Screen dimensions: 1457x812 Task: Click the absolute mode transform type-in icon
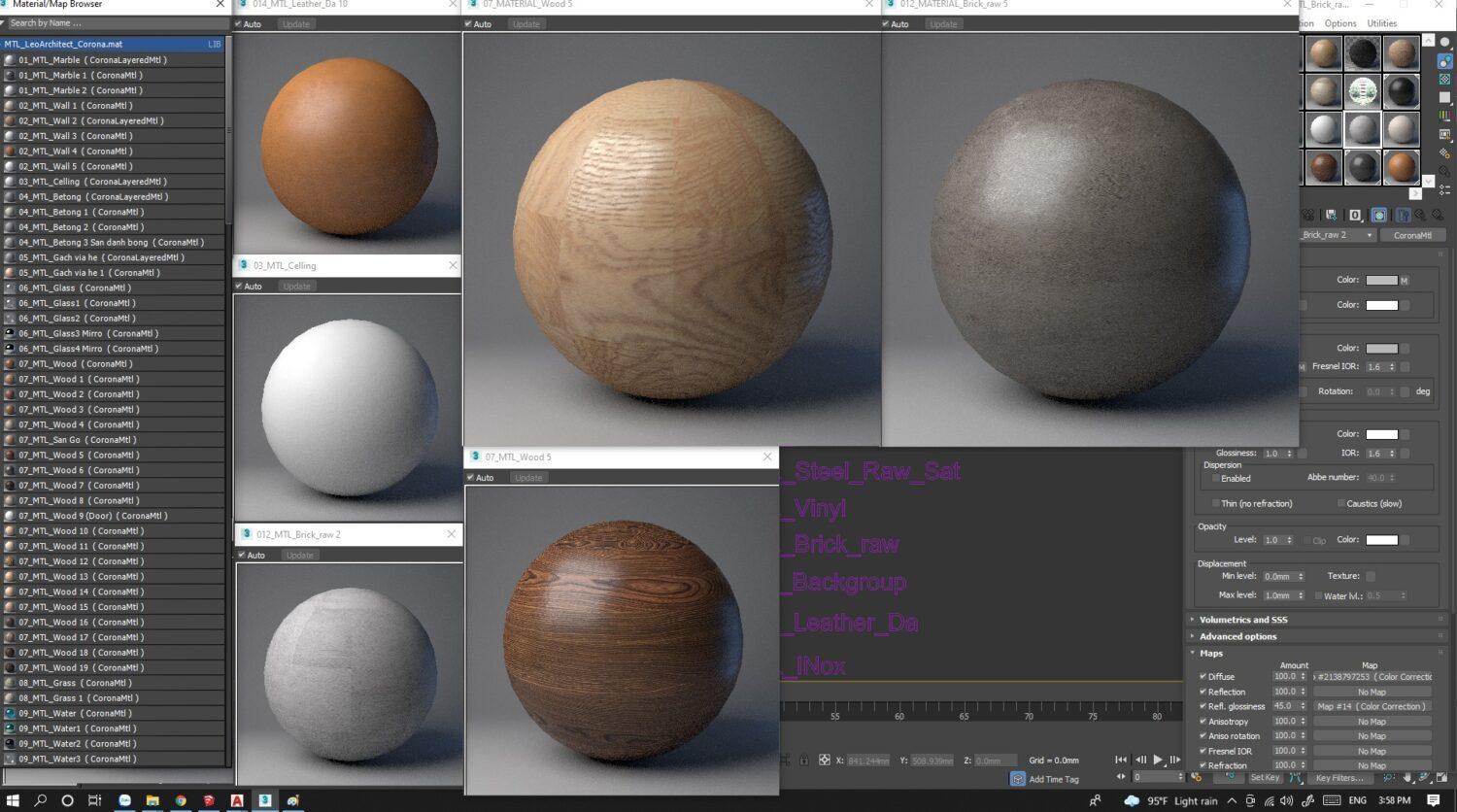click(825, 760)
